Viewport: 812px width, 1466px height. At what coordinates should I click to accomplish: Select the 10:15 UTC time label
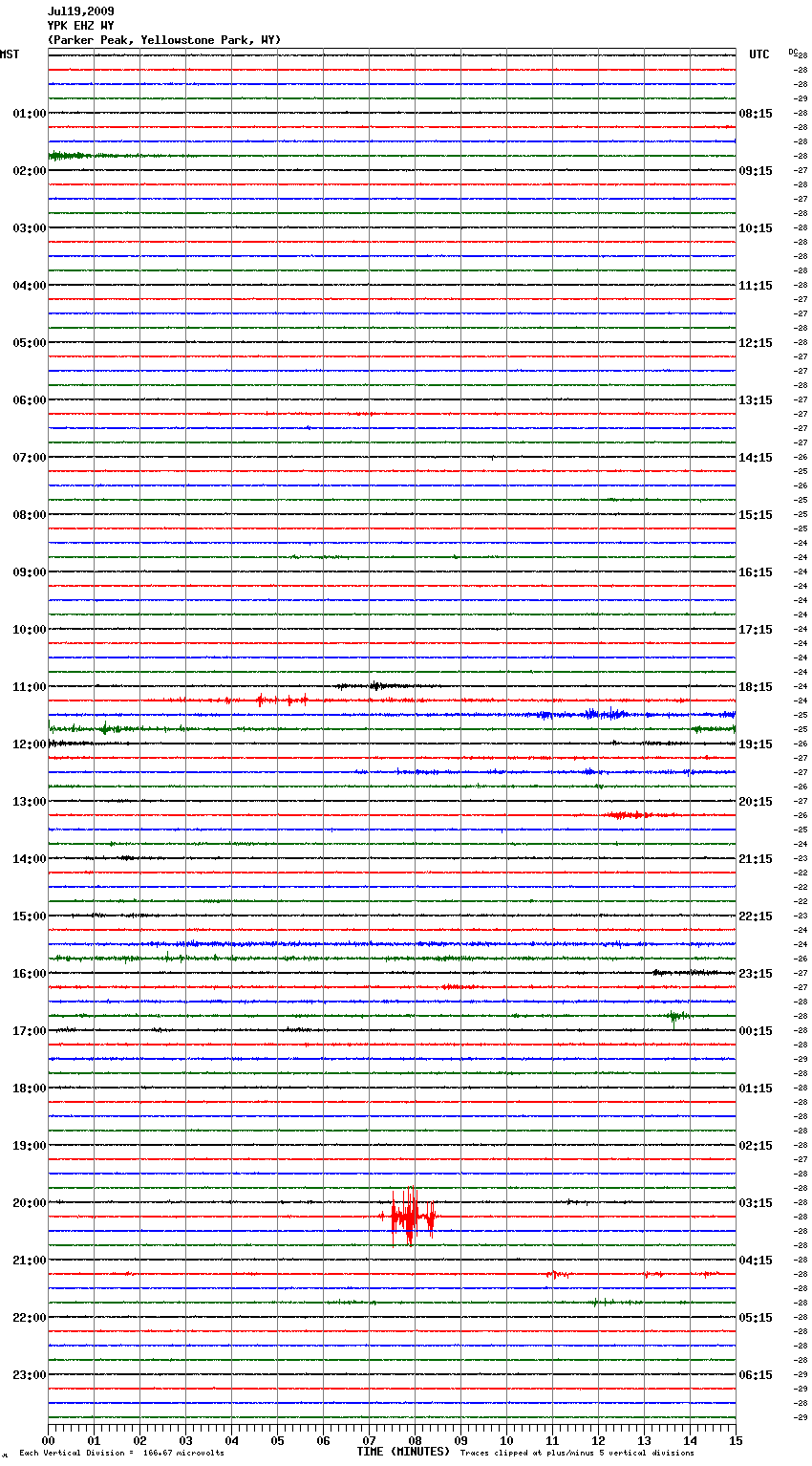click(756, 228)
